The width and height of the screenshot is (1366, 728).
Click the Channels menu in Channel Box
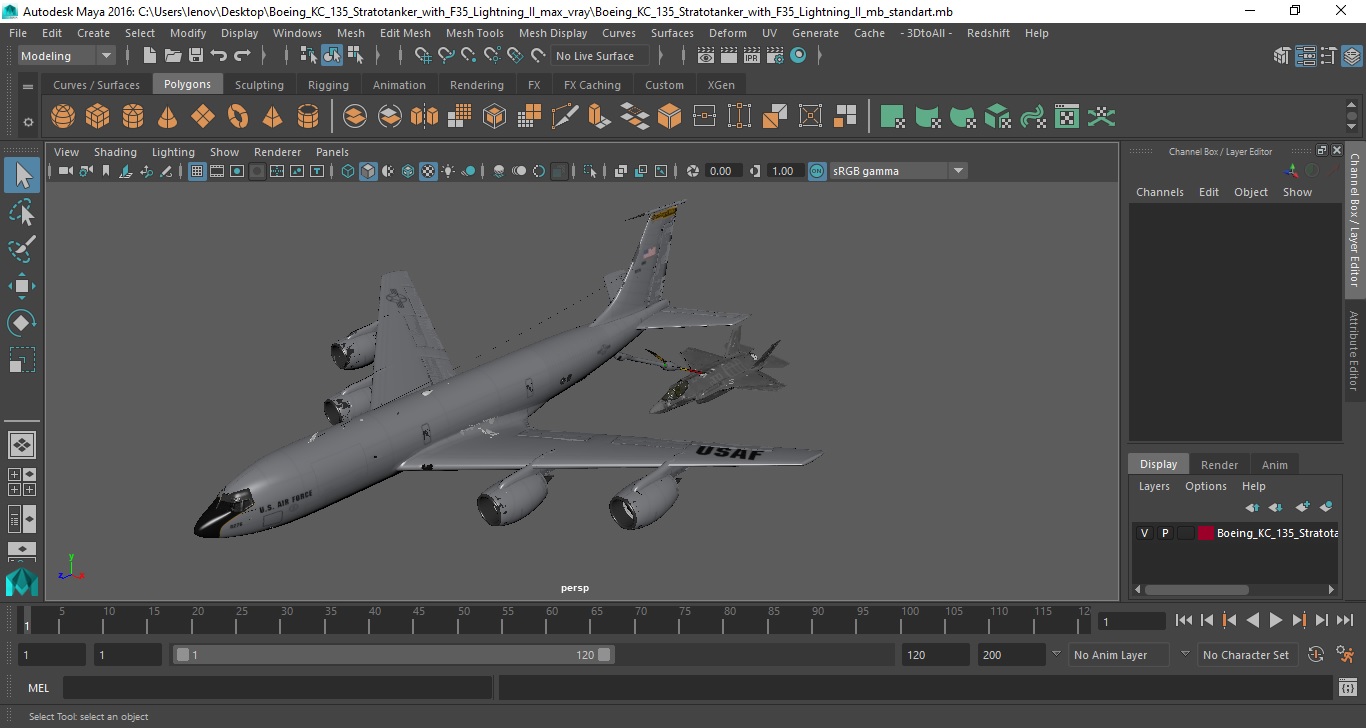click(x=1159, y=192)
